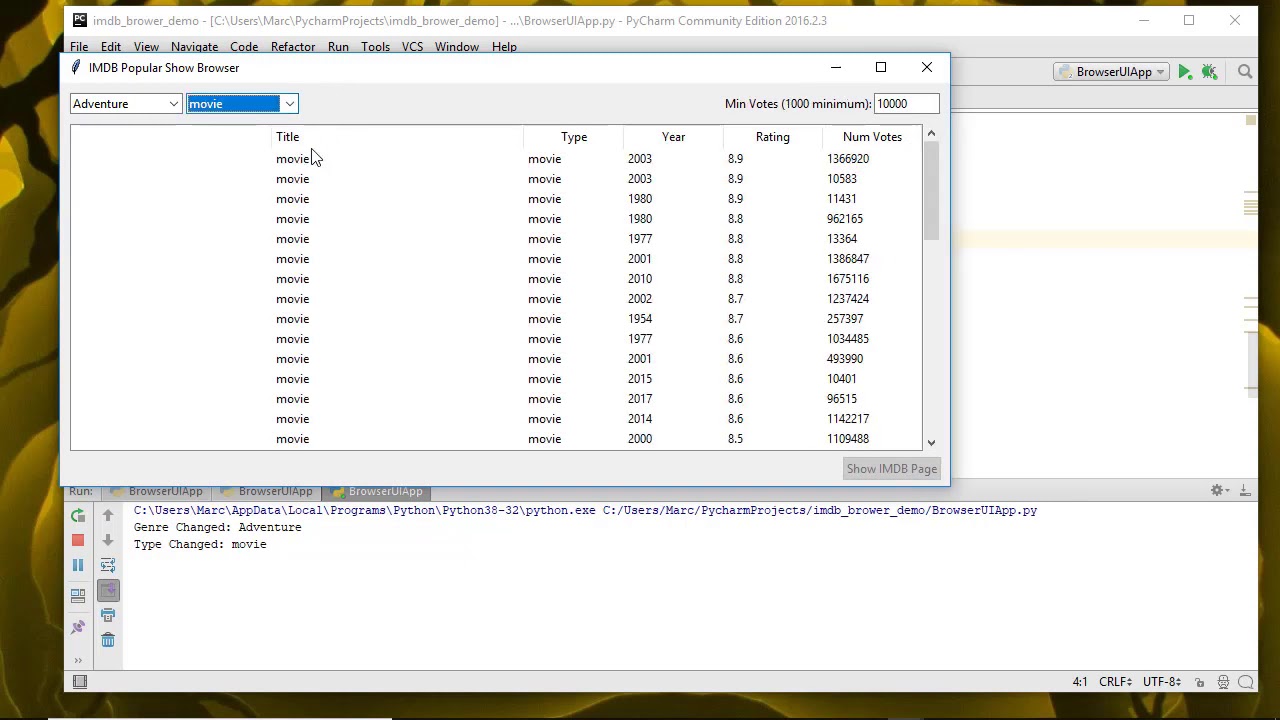This screenshot has width=1280, height=720.
Task: Open the event log speech bubble icon
Action: click(x=1246, y=682)
